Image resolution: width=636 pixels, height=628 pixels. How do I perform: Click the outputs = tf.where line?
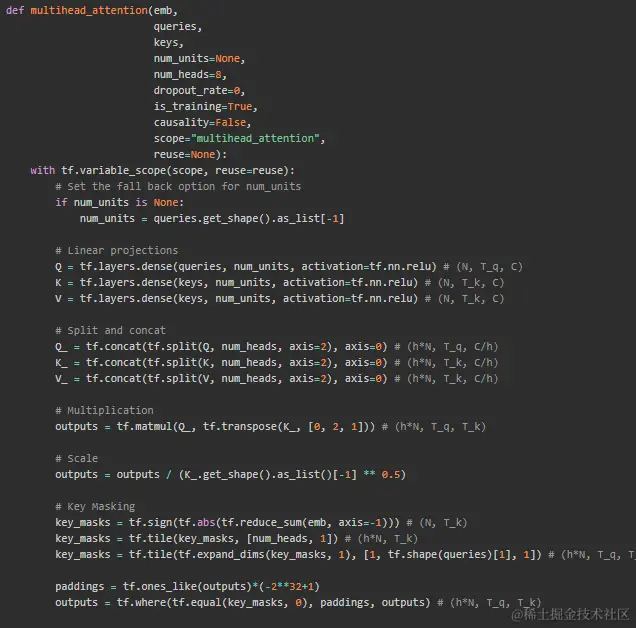click(298, 602)
